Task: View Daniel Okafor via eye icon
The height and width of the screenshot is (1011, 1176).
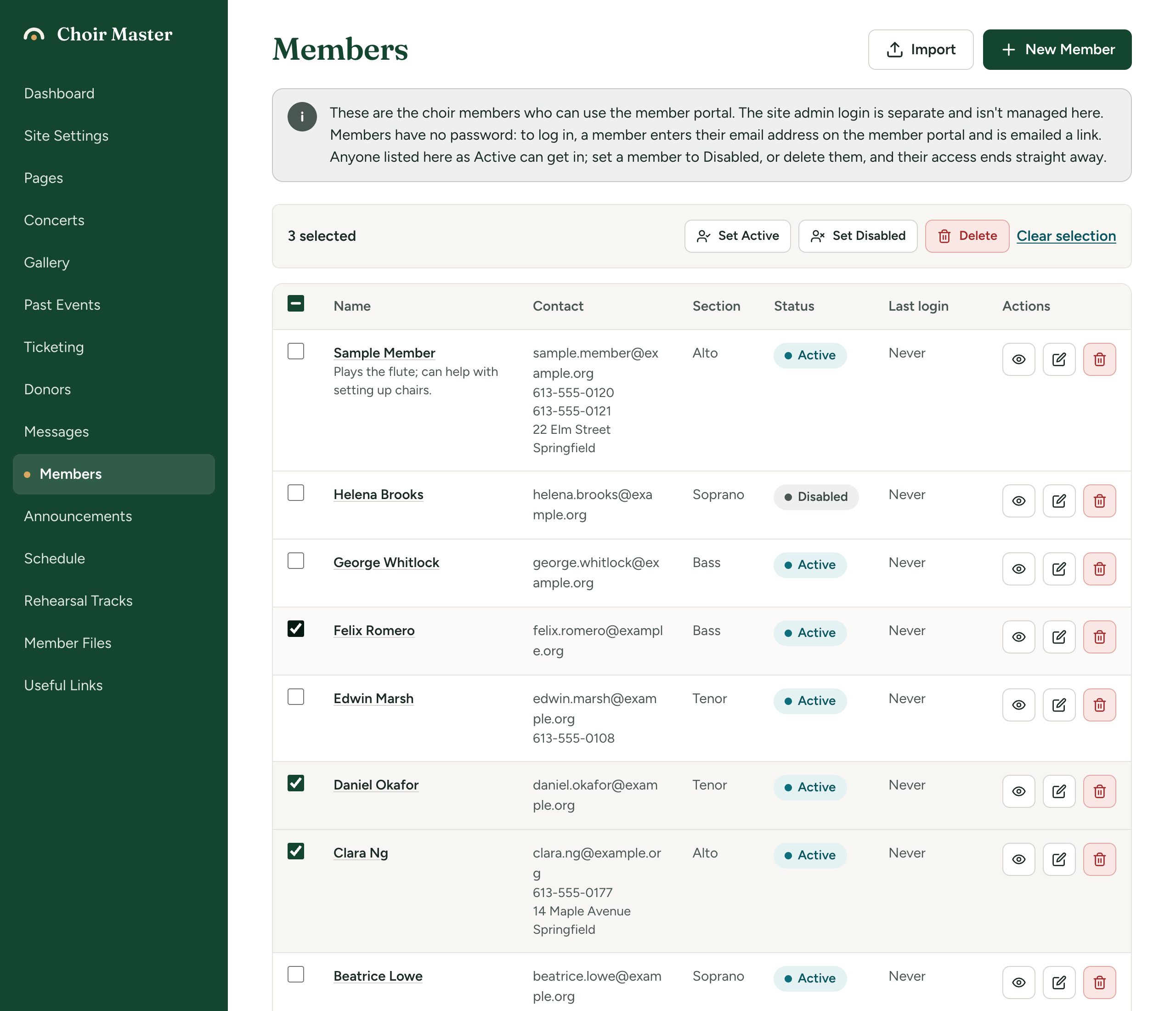Action: coord(1019,791)
